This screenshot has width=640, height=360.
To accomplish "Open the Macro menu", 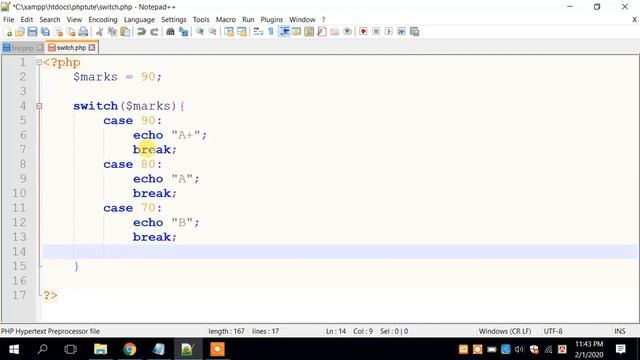I will (x=226, y=20).
